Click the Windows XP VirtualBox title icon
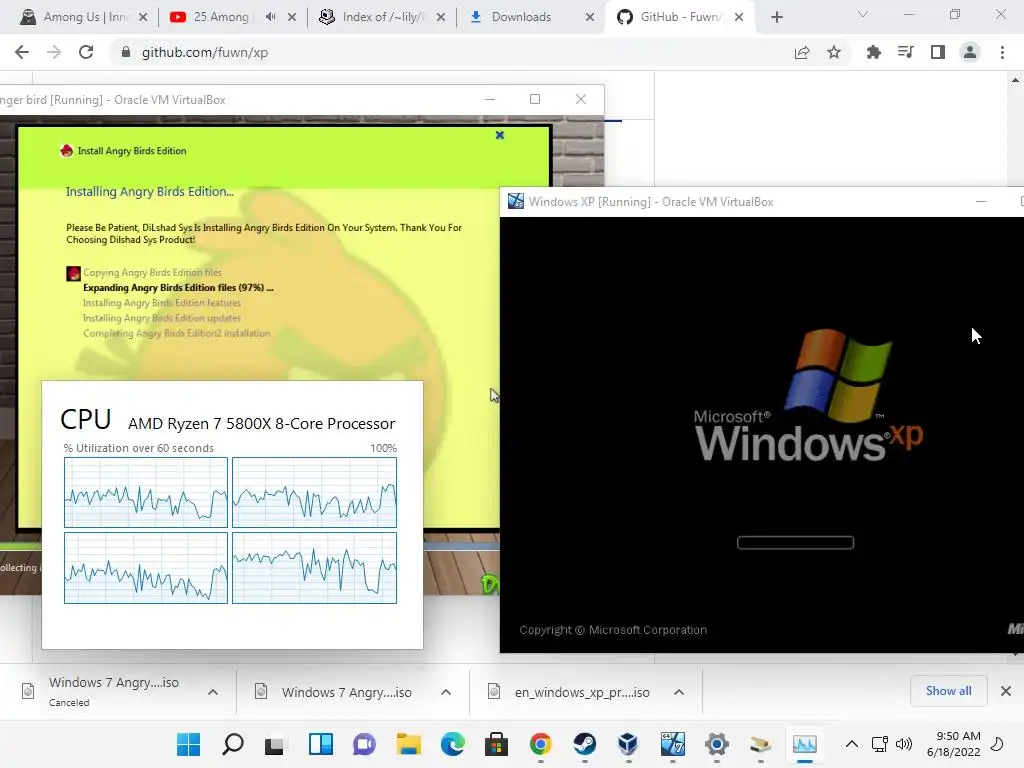1024x768 pixels. coord(516,201)
